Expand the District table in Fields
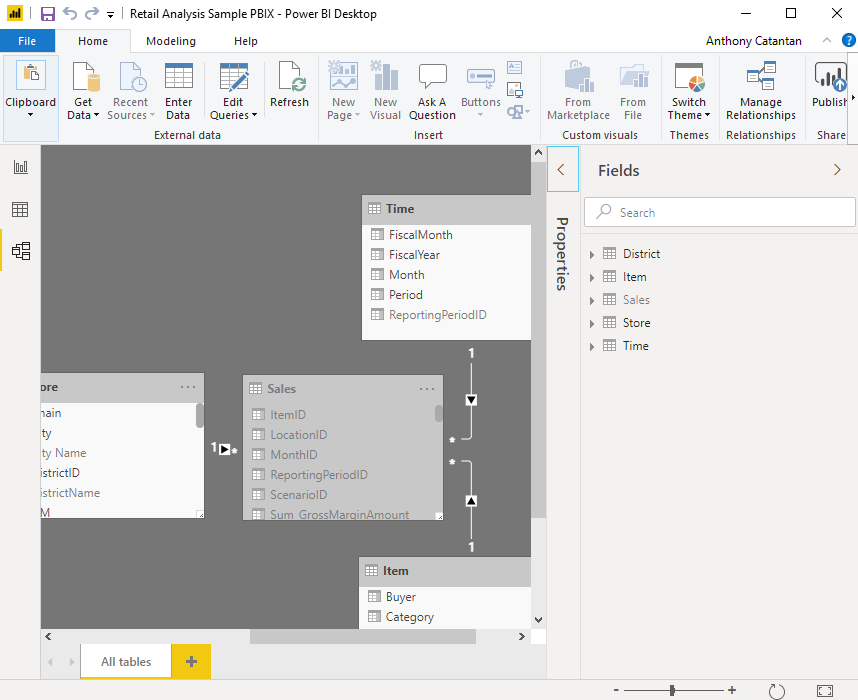Viewport: 858px width, 700px height. (x=592, y=254)
